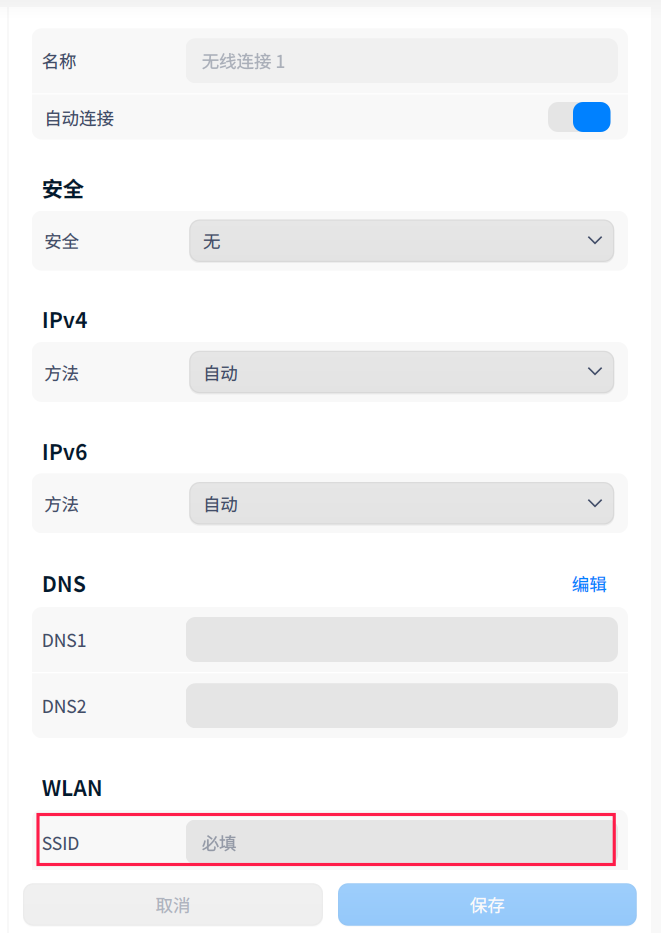Focus the DNS1 input field
The height and width of the screenshot is (933, 661).
401,640
